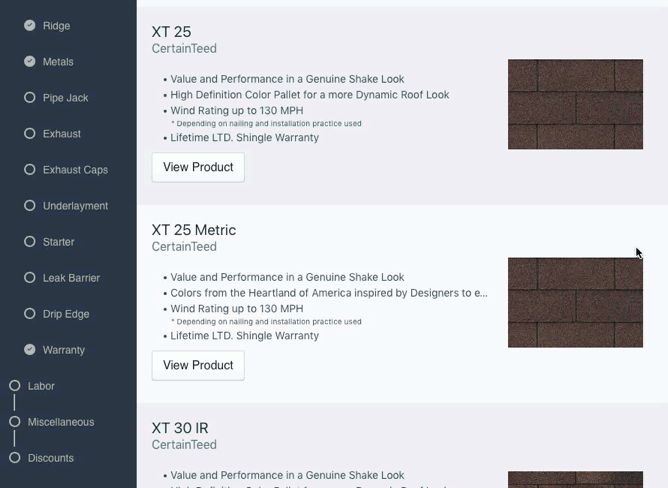Go to the Metals section
Screen dimensions: 668x488
pyautogui.click(x=58, y=62)
